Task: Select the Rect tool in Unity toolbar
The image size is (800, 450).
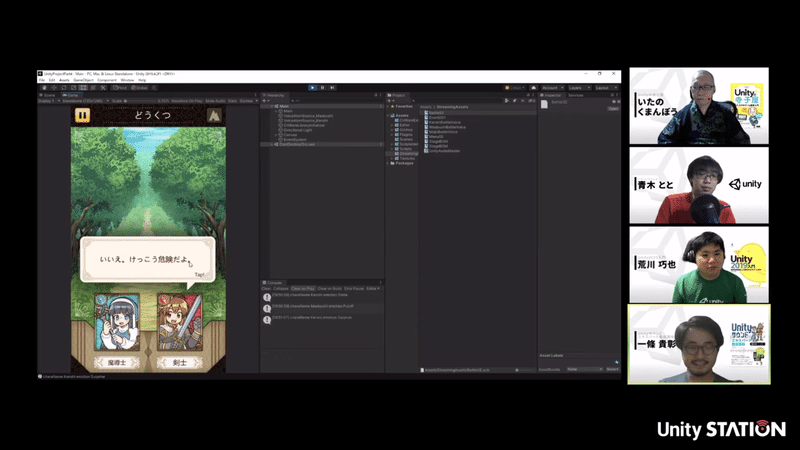Action: pos(83,88)
